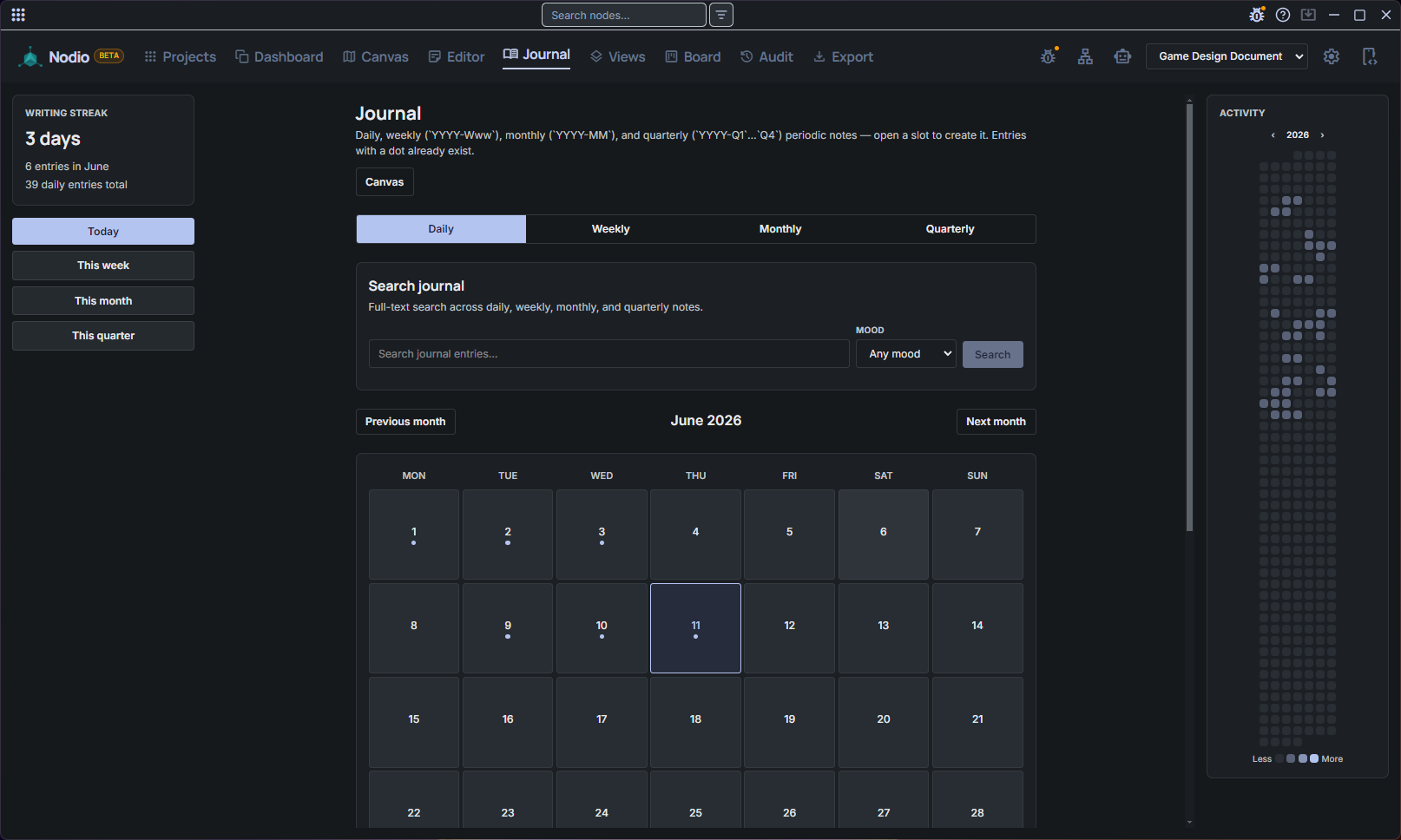
Task: Open the help question mark icon
Action: coord(1283,15)
